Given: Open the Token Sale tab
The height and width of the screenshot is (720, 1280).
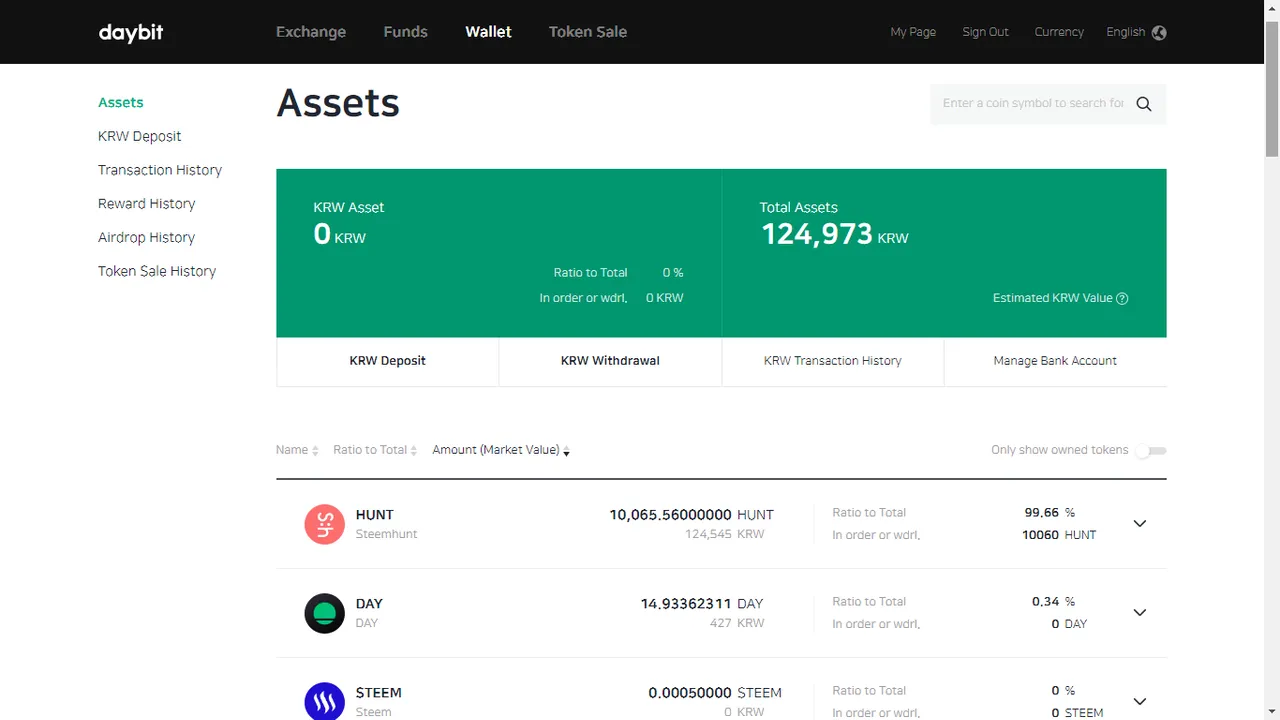Looking at the screenshot, I should click(x=588, y=32).
